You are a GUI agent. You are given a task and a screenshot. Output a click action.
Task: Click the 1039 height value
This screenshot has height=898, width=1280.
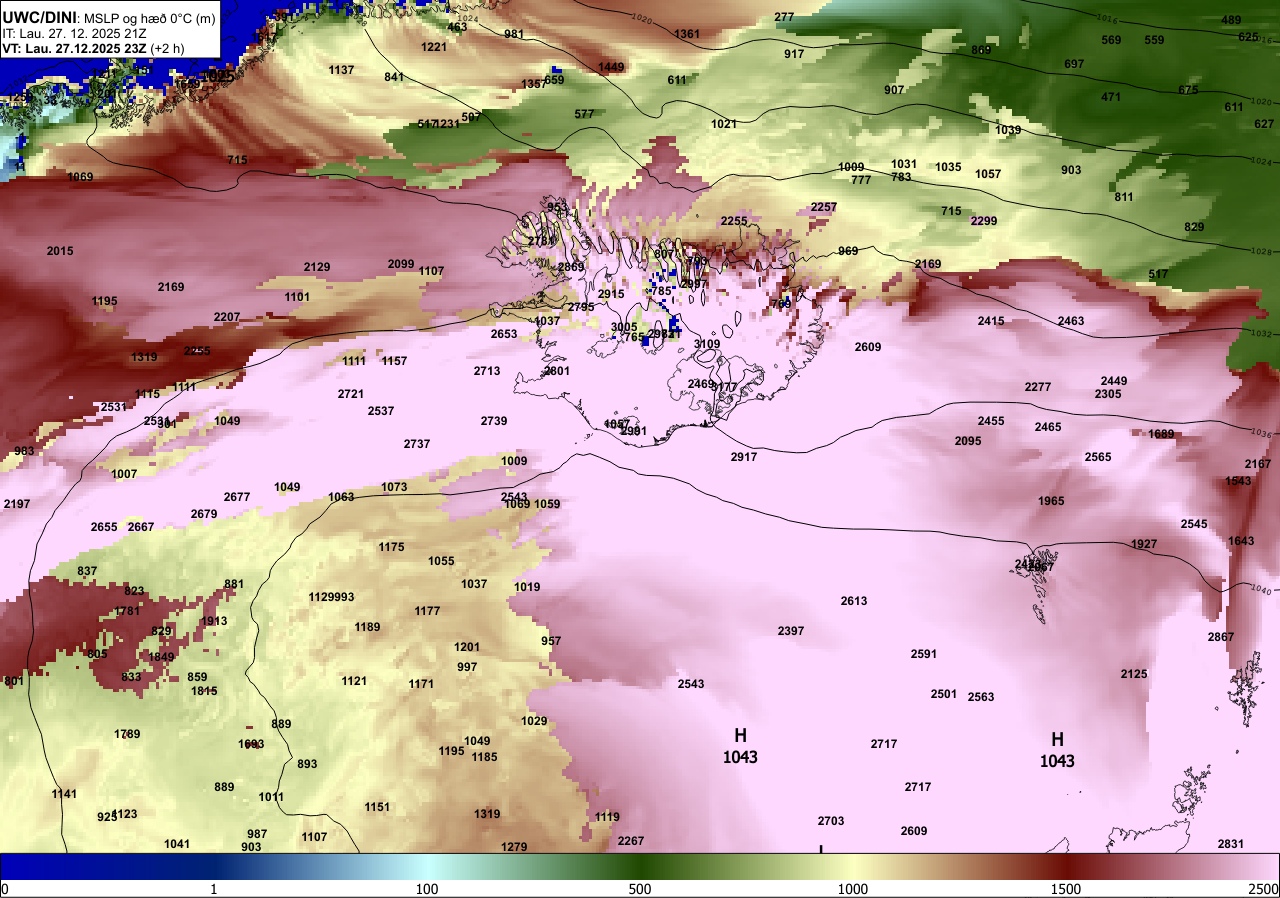pos(1008,130)
